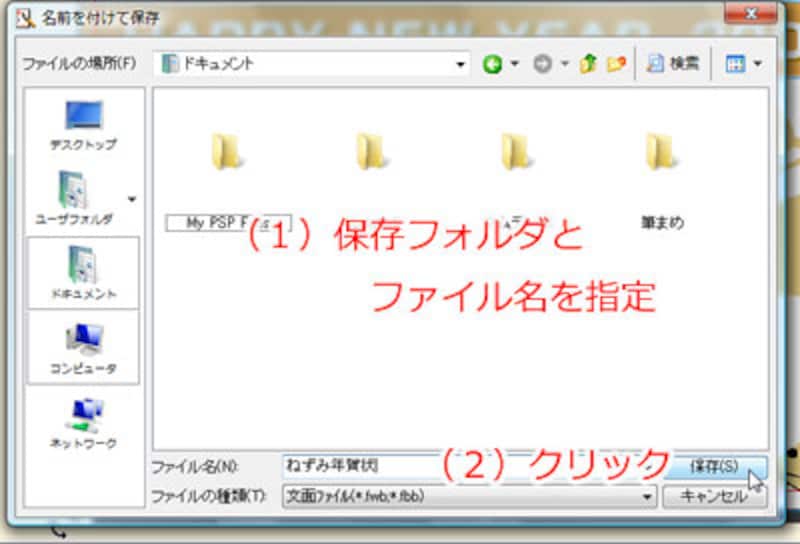Click the キャンセル button

(714, 496)
